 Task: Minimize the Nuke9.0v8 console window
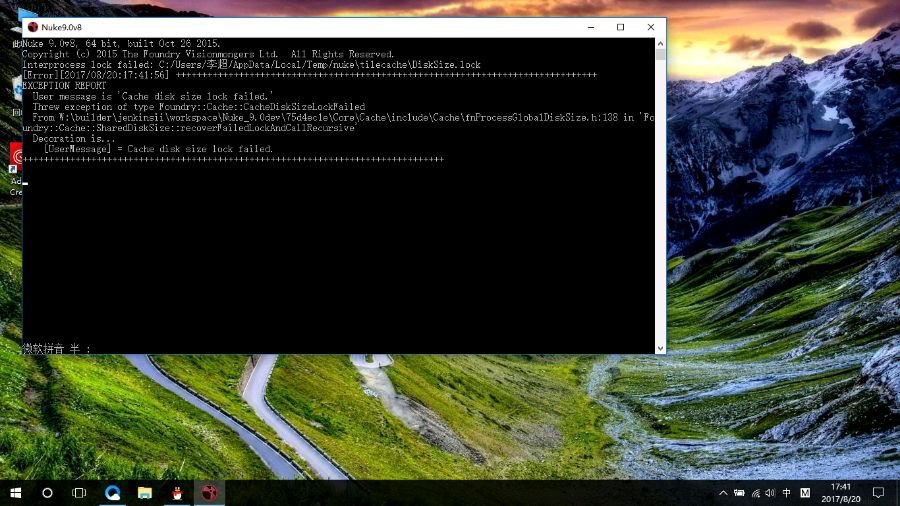[x=591, y=27]
